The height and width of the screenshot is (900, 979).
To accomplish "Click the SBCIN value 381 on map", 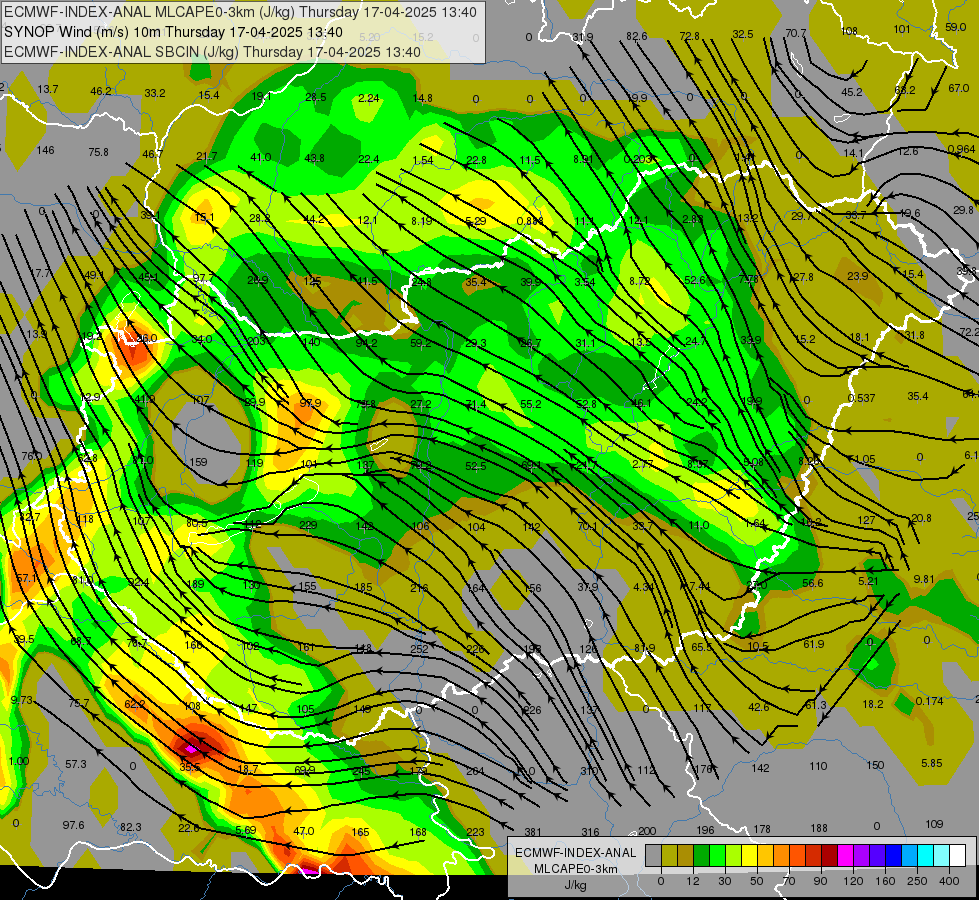I will click(x=533, y=831).
